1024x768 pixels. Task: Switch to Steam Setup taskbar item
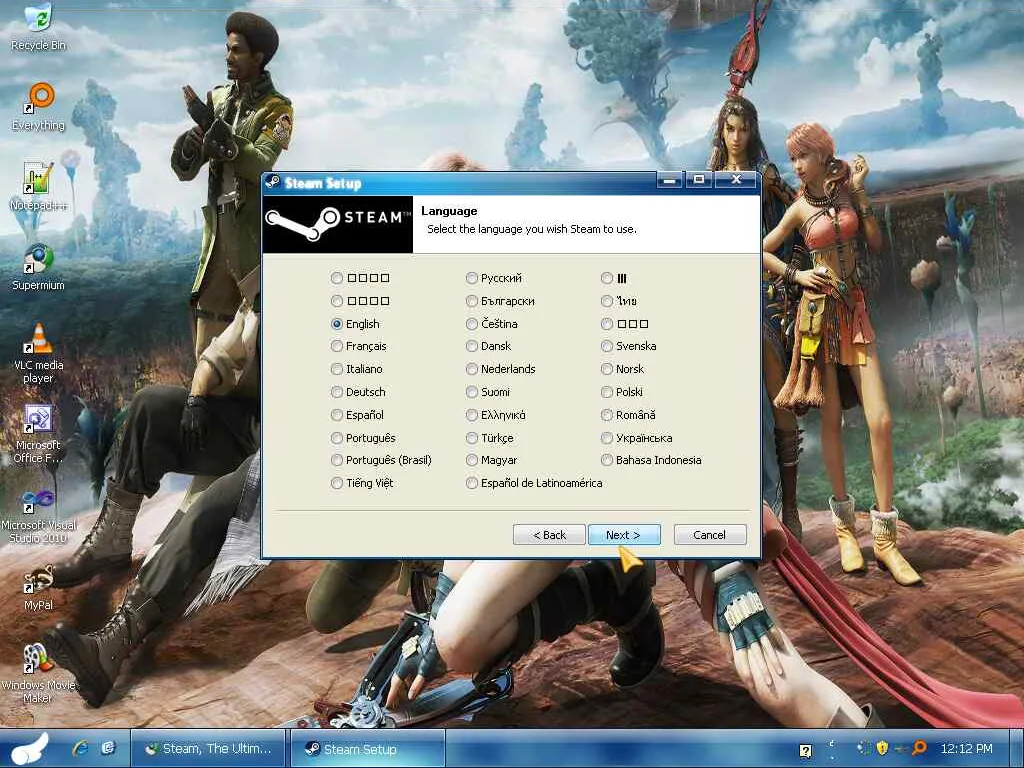click(x=368, y=749)
